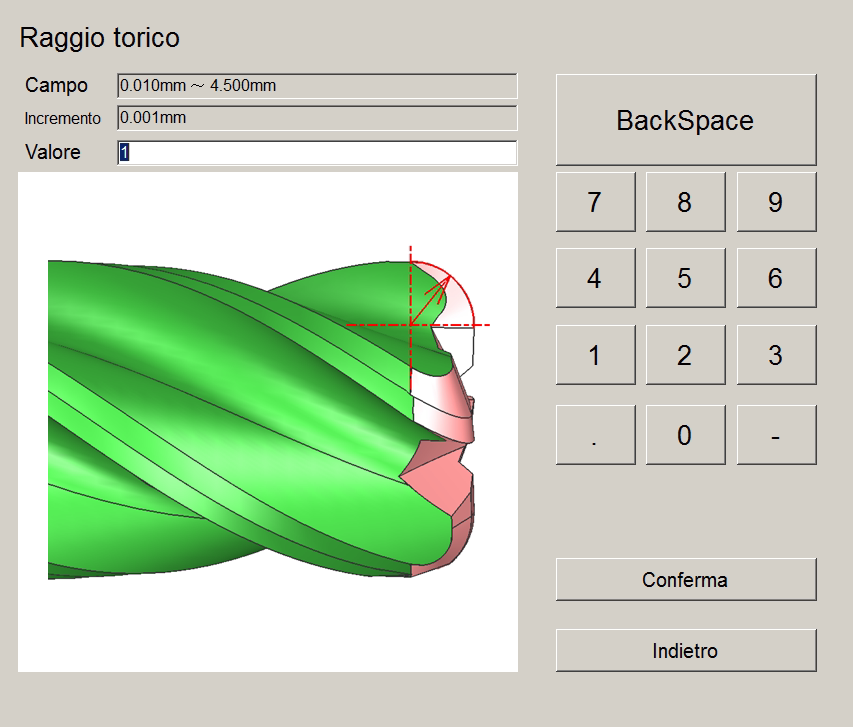Click the 'Valore' label
The height and width of the screenshot is (727, 853).
[x=53, y=152]
